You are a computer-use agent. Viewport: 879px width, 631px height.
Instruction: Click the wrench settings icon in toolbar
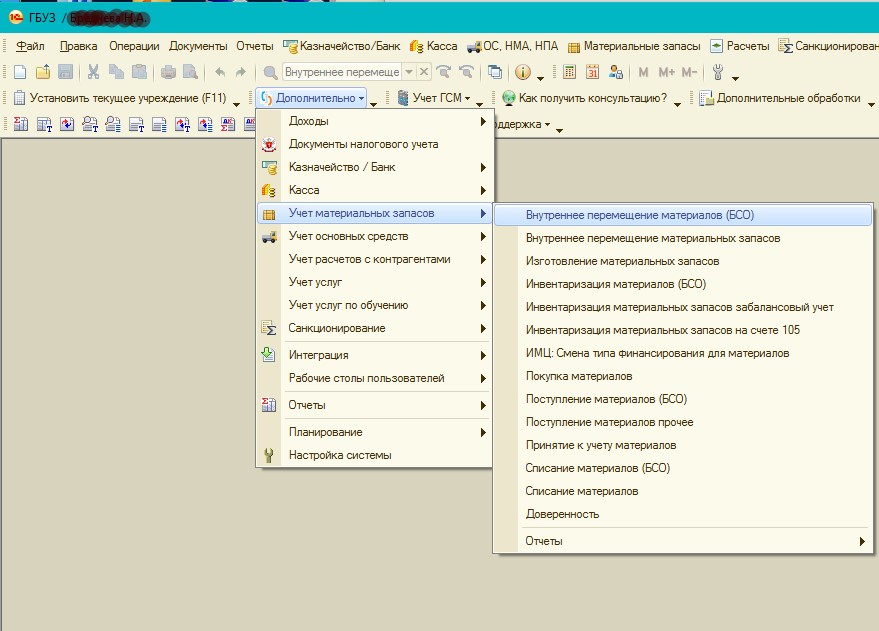point(717,72)
